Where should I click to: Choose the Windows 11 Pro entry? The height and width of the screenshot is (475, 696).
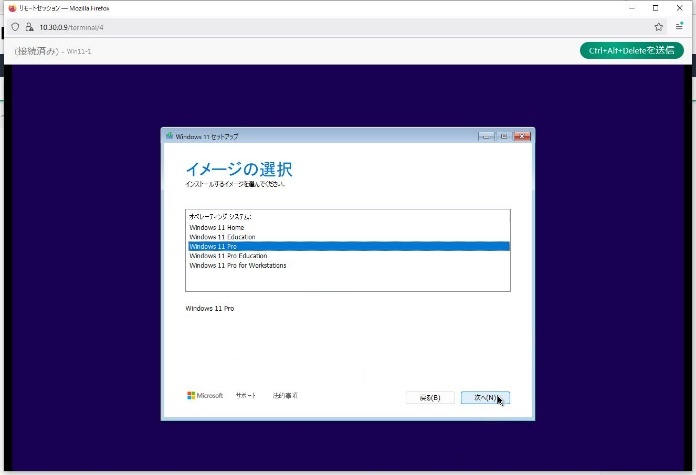tap(213, 246)
